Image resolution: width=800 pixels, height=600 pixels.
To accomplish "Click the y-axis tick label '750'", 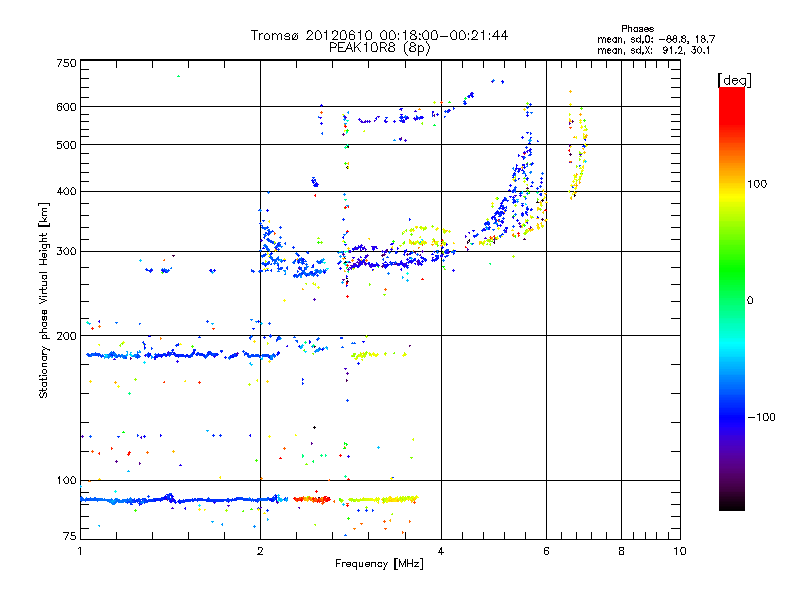I will pos(66,63).
